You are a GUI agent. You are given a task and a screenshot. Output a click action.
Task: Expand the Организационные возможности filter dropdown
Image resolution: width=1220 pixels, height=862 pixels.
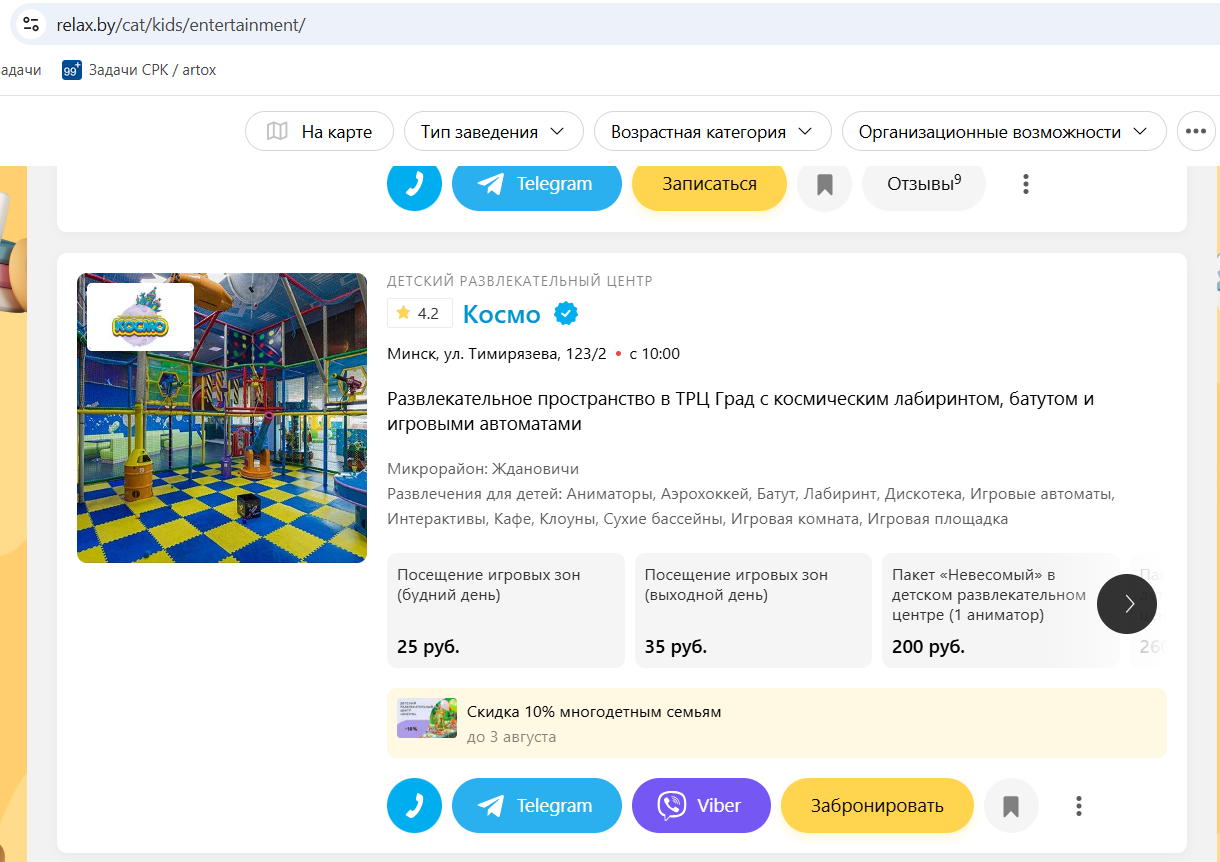pyautogui.click(x=1005, y=131)
